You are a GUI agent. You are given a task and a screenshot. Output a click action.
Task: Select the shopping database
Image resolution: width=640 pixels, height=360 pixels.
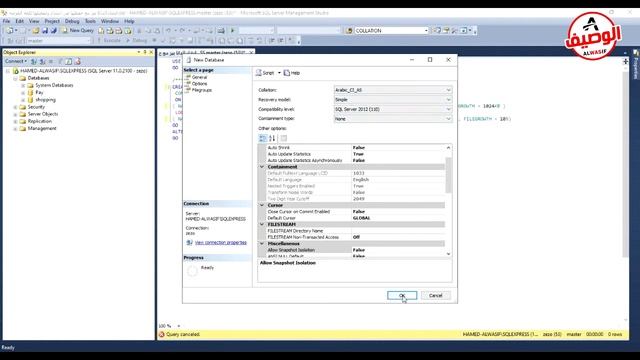pyautogui.click(x=45, y=100)
